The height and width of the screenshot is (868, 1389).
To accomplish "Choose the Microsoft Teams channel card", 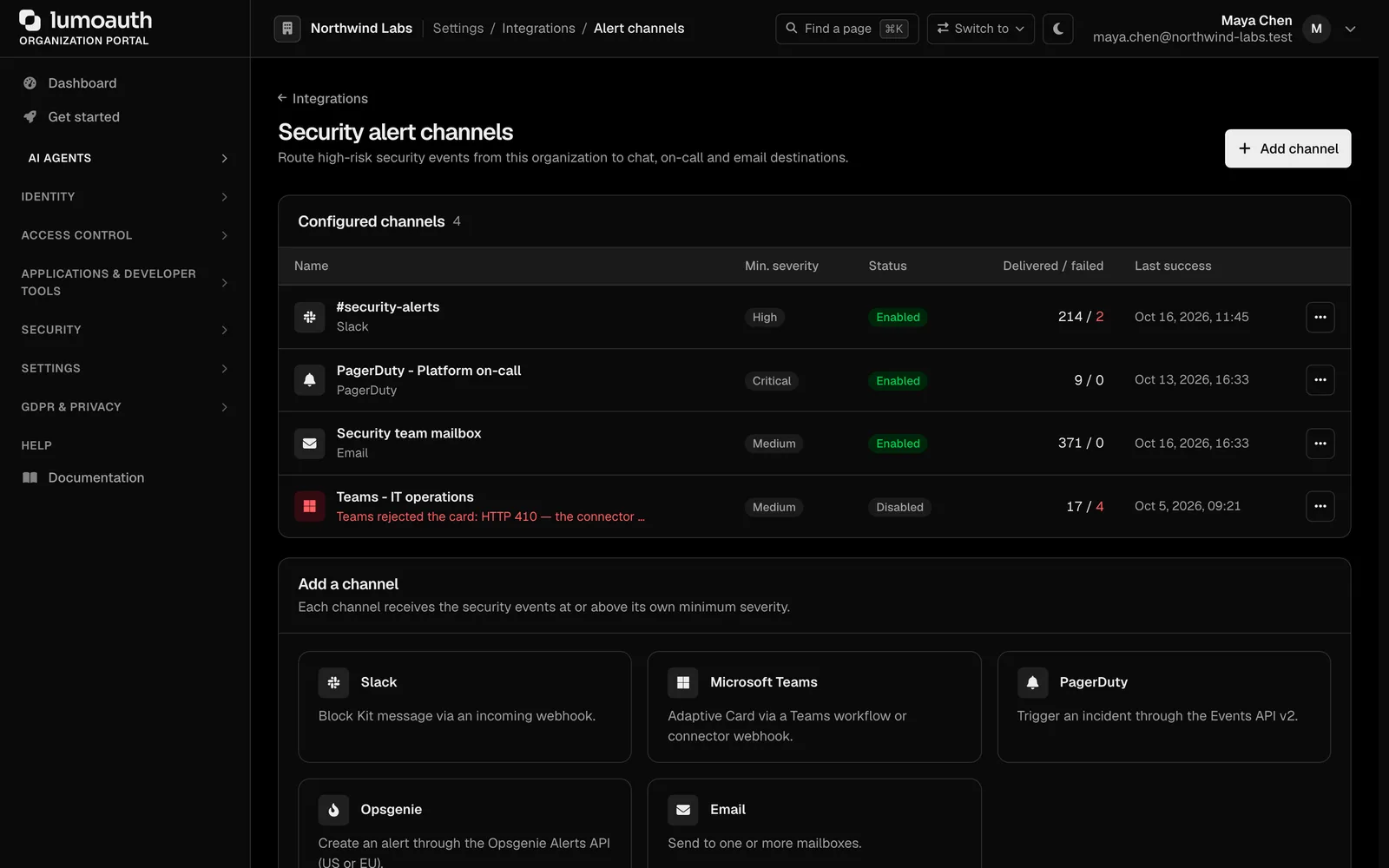I will coord(814,707).
